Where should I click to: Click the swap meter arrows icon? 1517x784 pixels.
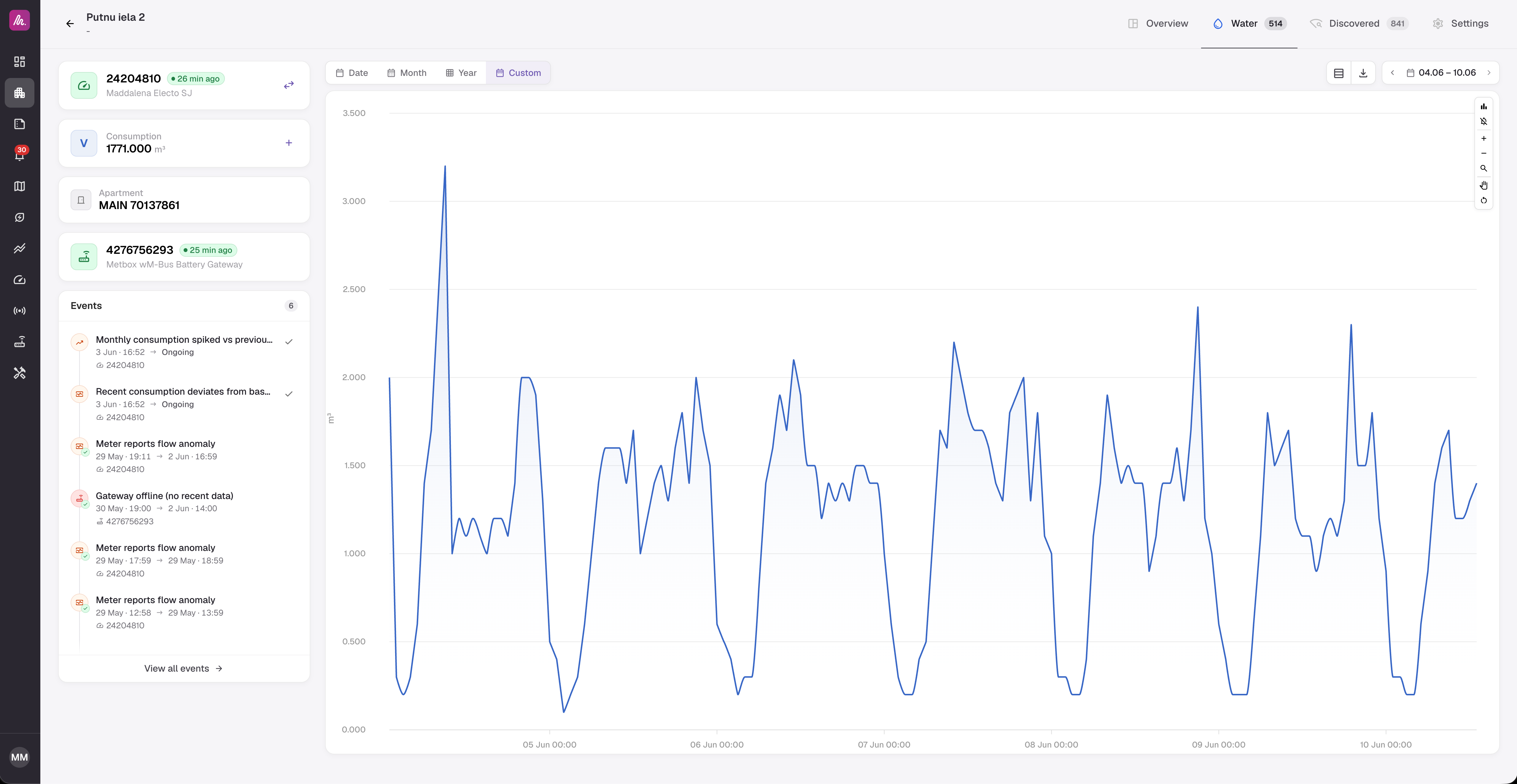click(289, 85)
